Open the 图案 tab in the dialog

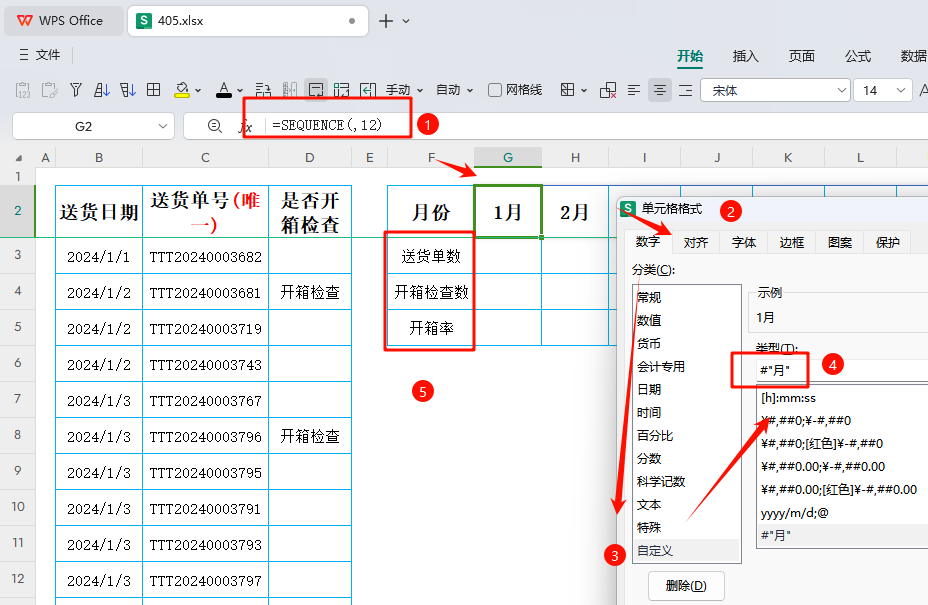tap(840, 242)
